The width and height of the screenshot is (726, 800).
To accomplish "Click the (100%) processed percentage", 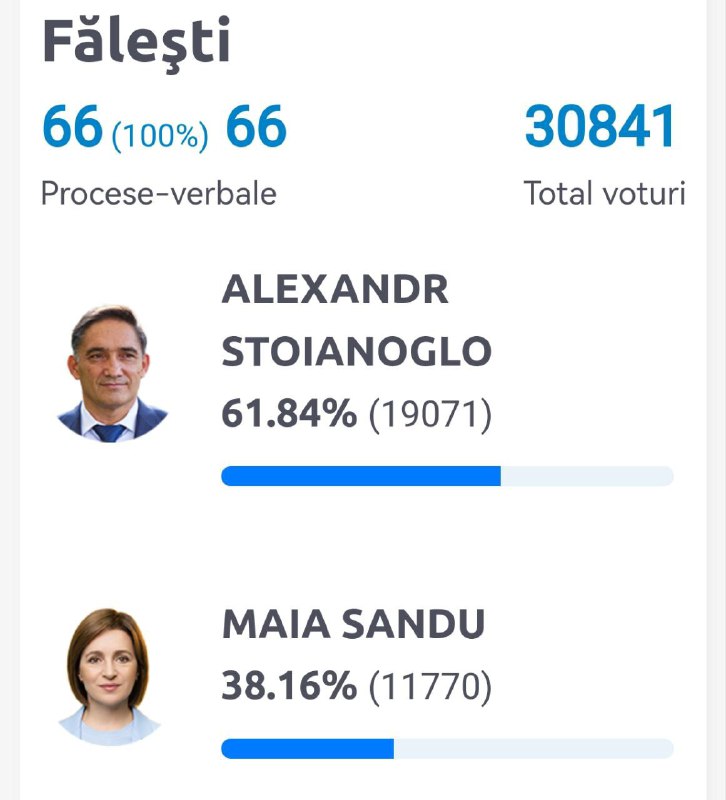I will click(x=160, y=136).
